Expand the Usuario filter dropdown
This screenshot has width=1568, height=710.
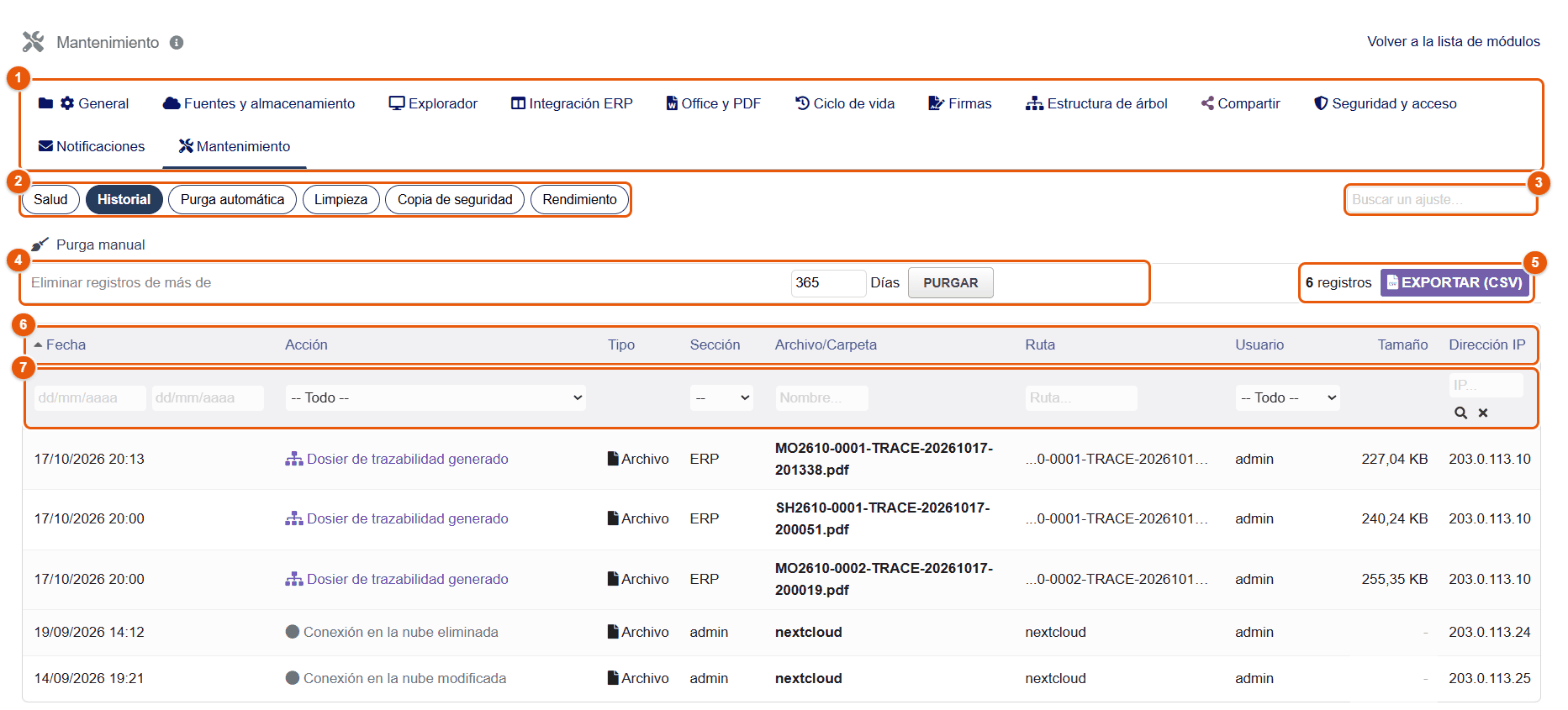tap(1288, 398)
